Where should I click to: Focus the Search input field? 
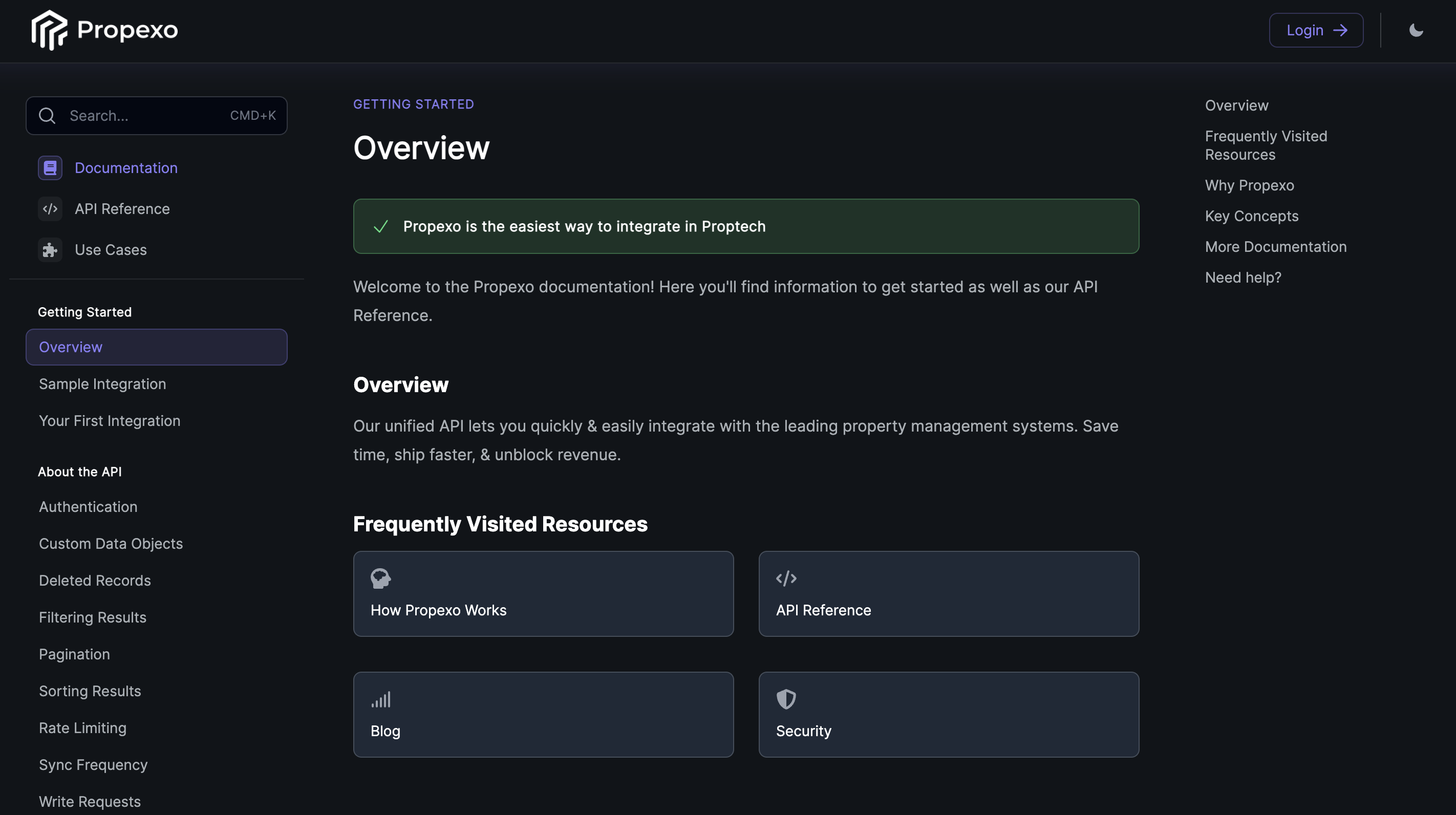tap(147, 116)
